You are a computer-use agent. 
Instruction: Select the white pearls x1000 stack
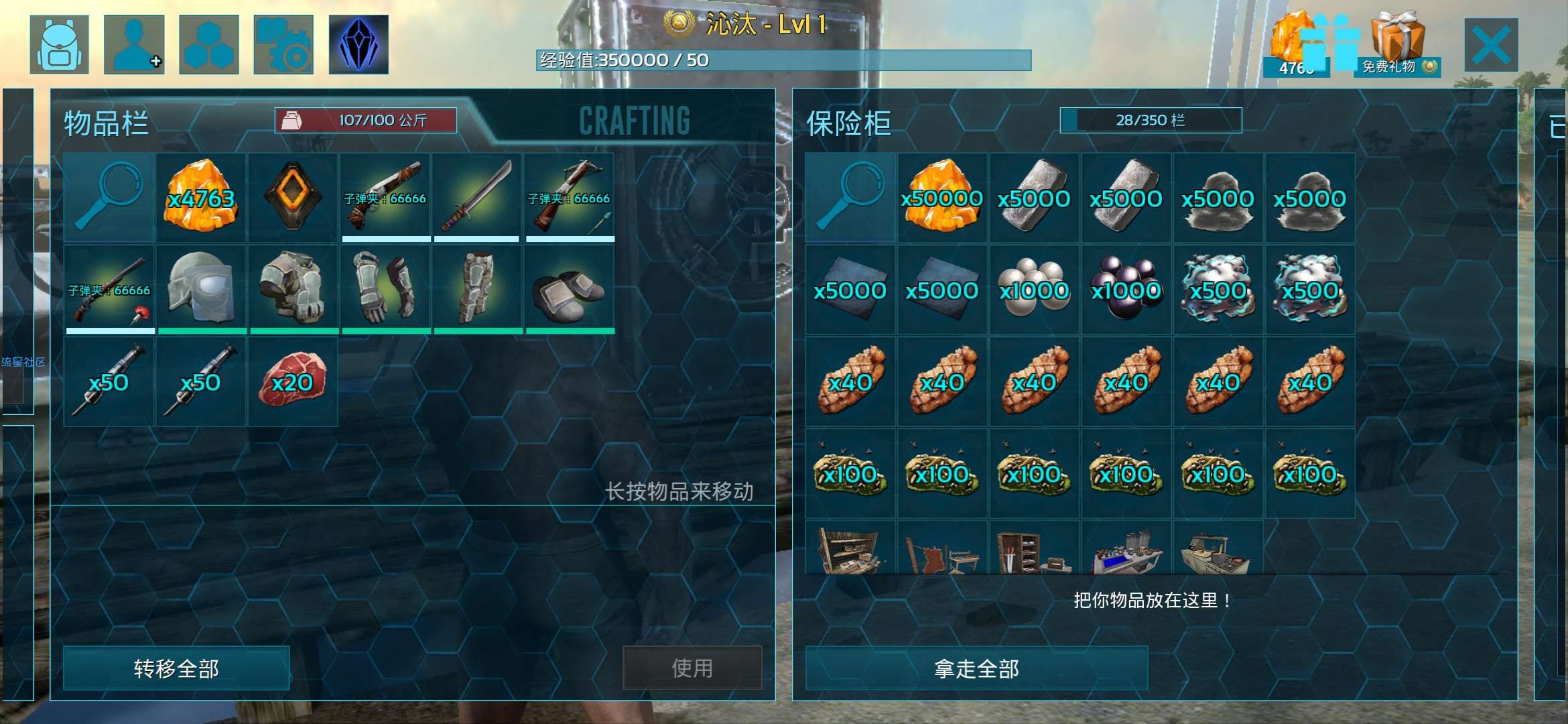tap(1034, 290)
